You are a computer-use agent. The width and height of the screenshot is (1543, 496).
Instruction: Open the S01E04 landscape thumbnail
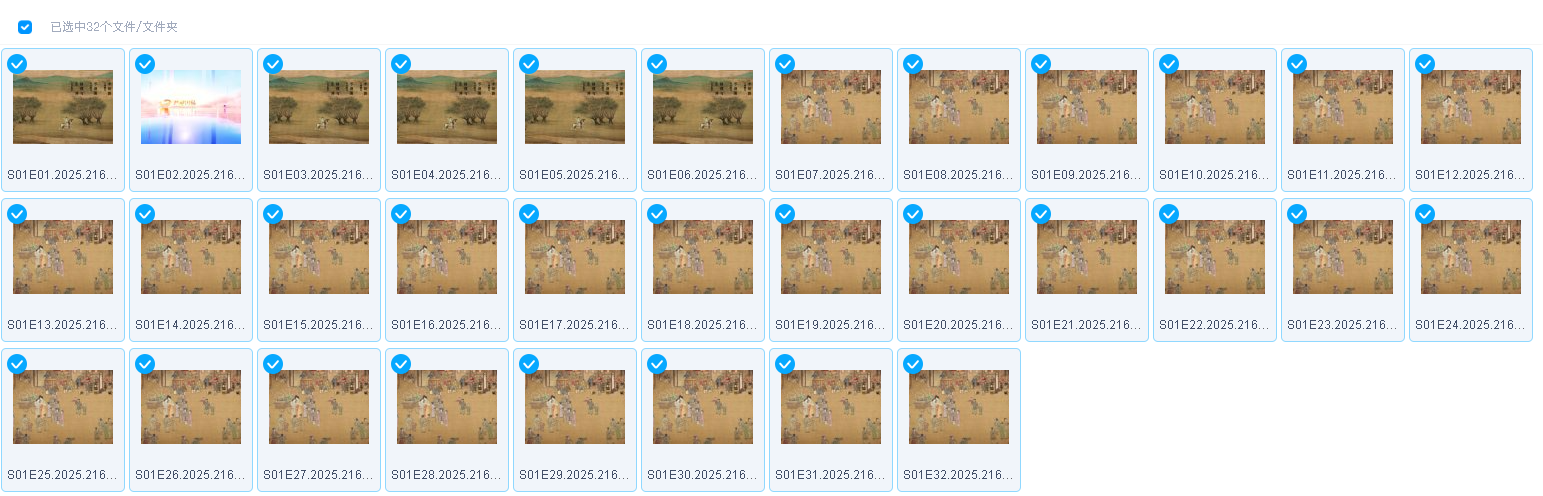click(447, 107)
